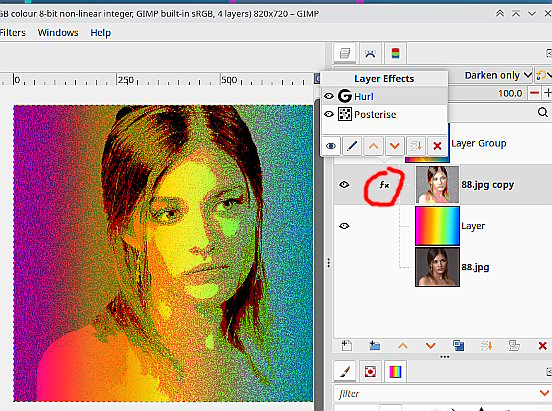Lower the selected effect with down arrow

395,146
